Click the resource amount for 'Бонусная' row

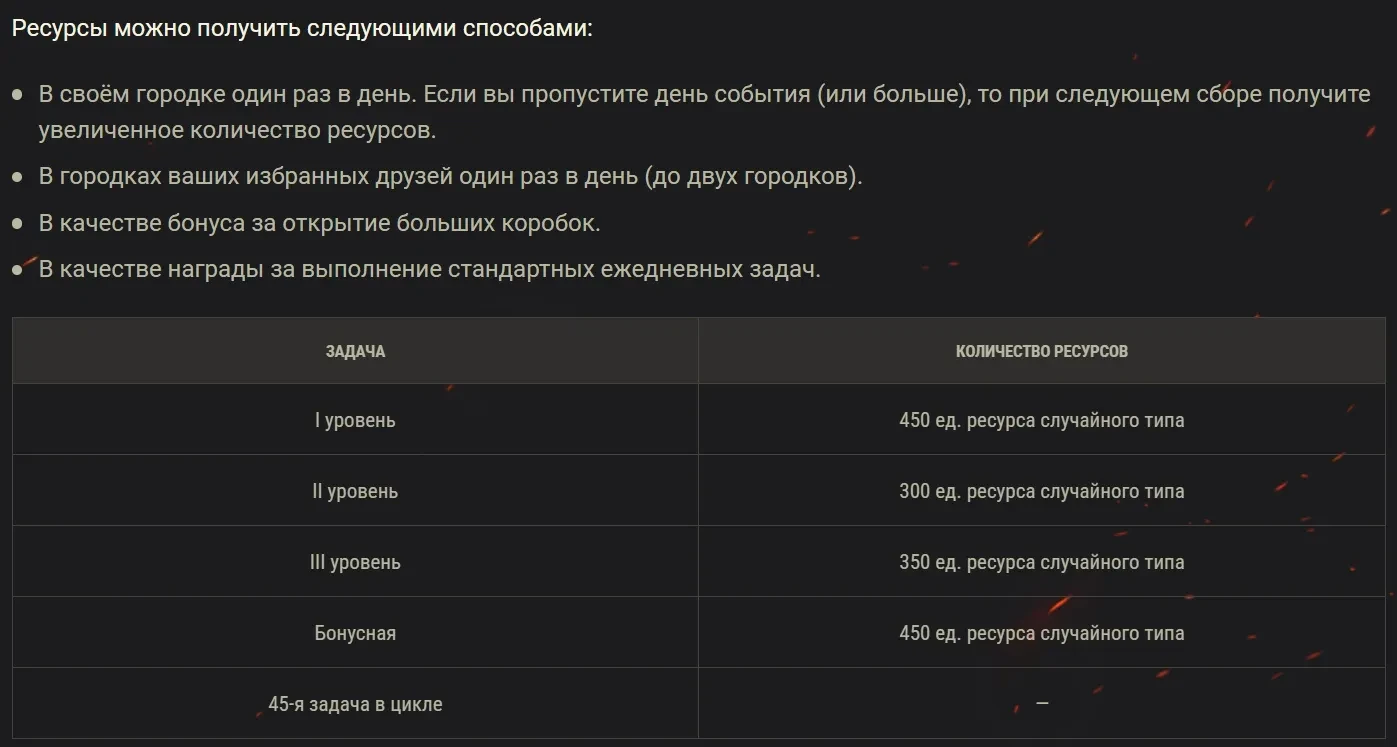(1041, 633)
